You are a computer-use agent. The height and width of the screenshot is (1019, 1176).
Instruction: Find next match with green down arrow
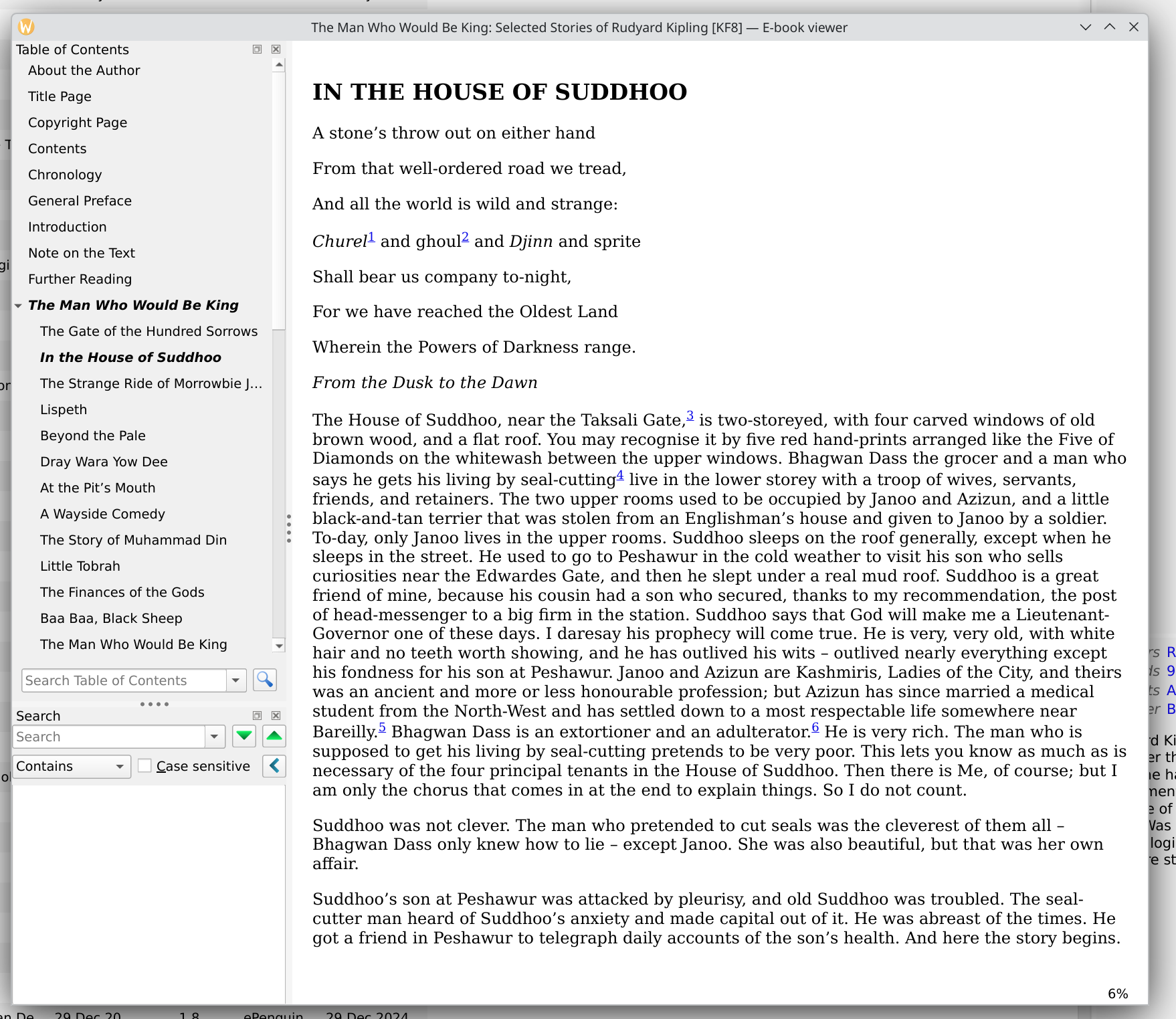pos(244,736)
